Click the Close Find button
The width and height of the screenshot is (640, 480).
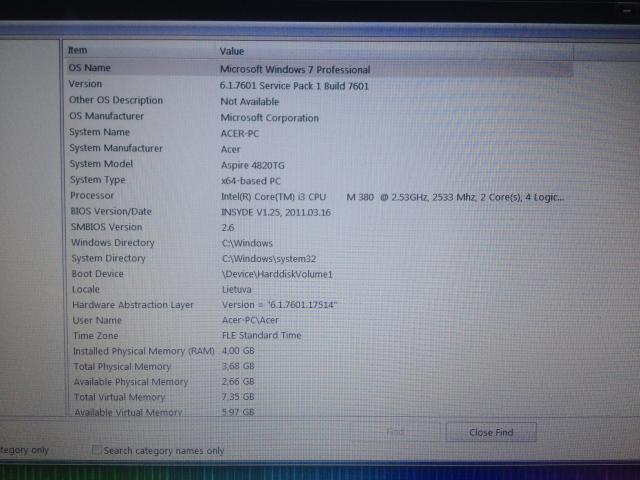coord(491,432)
